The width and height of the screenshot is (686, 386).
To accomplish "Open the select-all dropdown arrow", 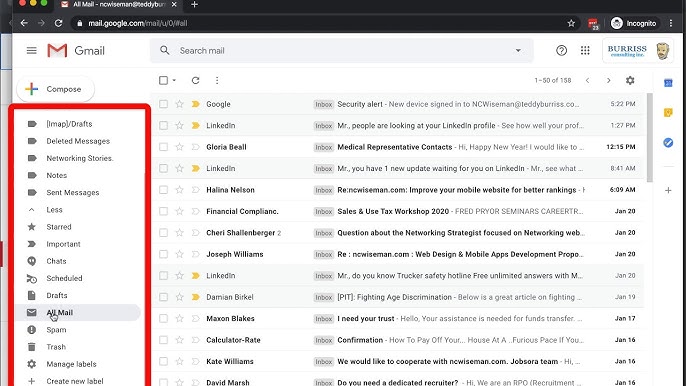I will point(174,81).
